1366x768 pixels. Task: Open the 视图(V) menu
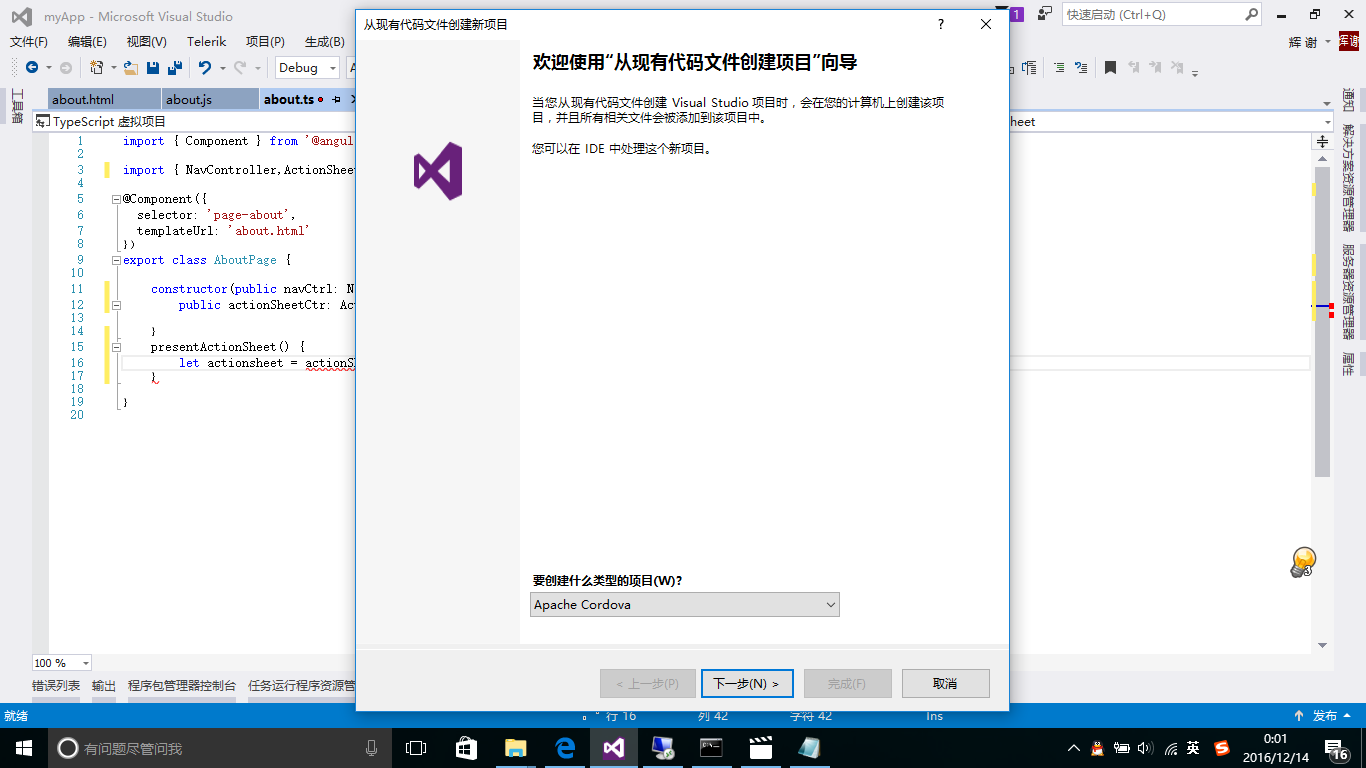point(147,42)
